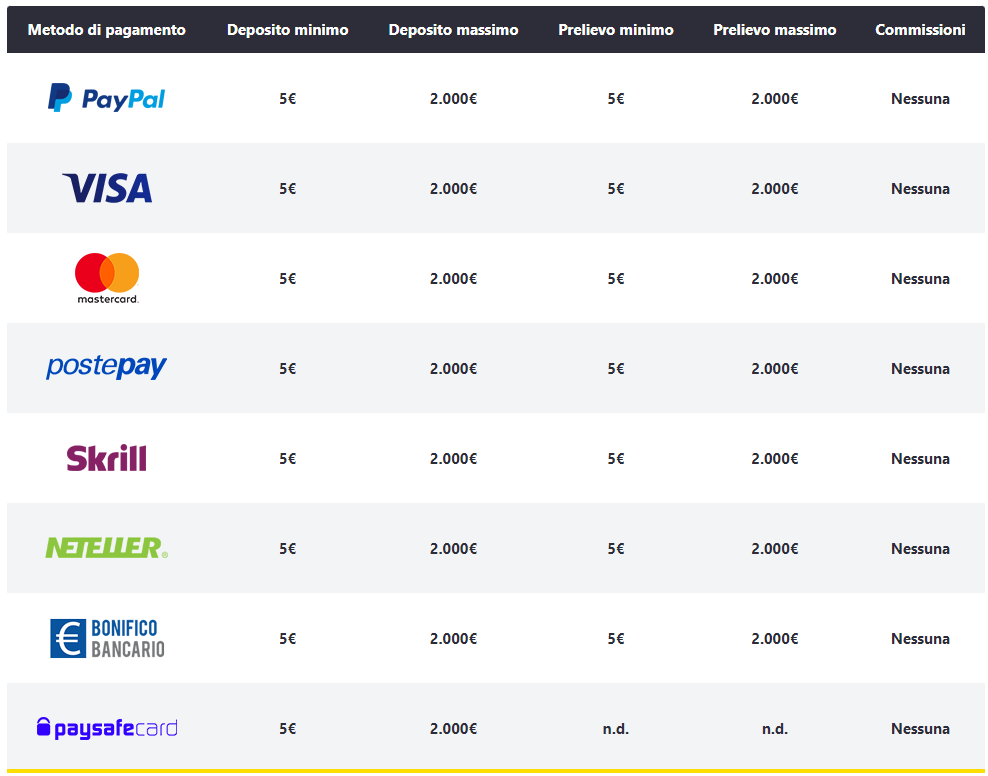Click 5€ deposito minimo in the VISA row
The height and width of the screenshot is (776, 988).
coord(287,189)
